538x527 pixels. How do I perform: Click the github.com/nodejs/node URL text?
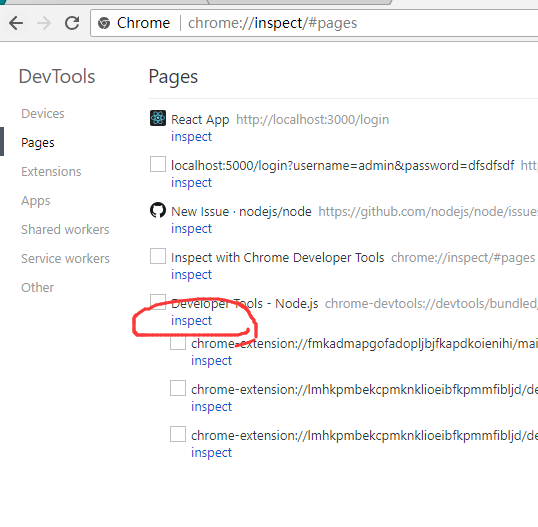click(x=428, y=212)
